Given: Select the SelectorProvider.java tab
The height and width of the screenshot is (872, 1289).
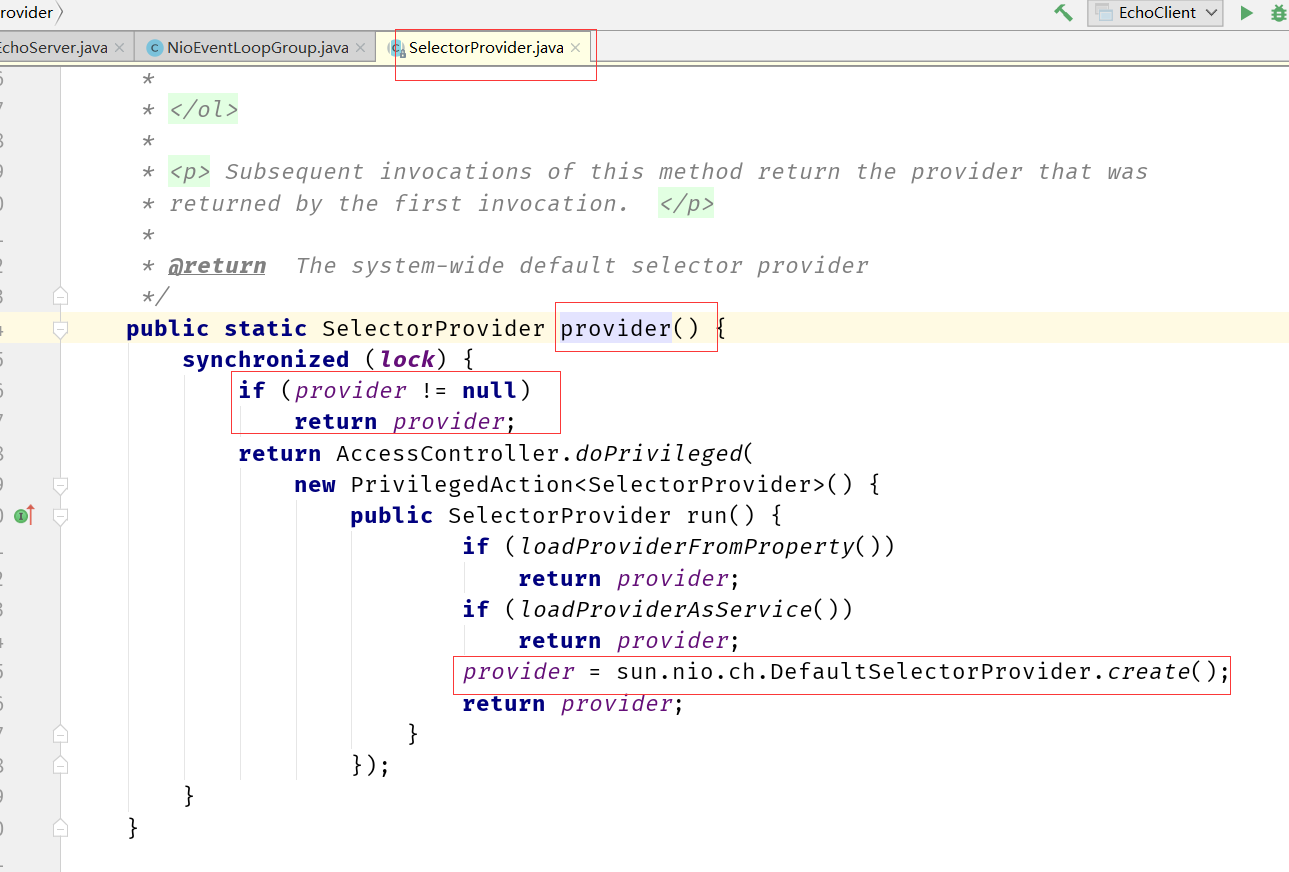Looking at the screenshot, I should point(486,47).
